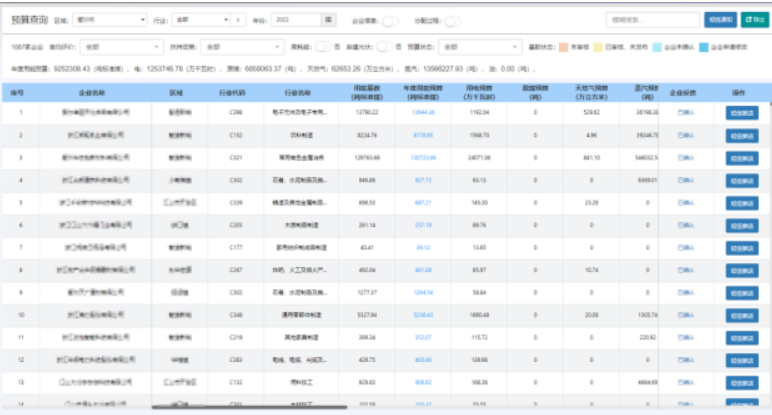The image size is (772, 415).
Task: Click the search input field at top right
Action: [651, 19]
